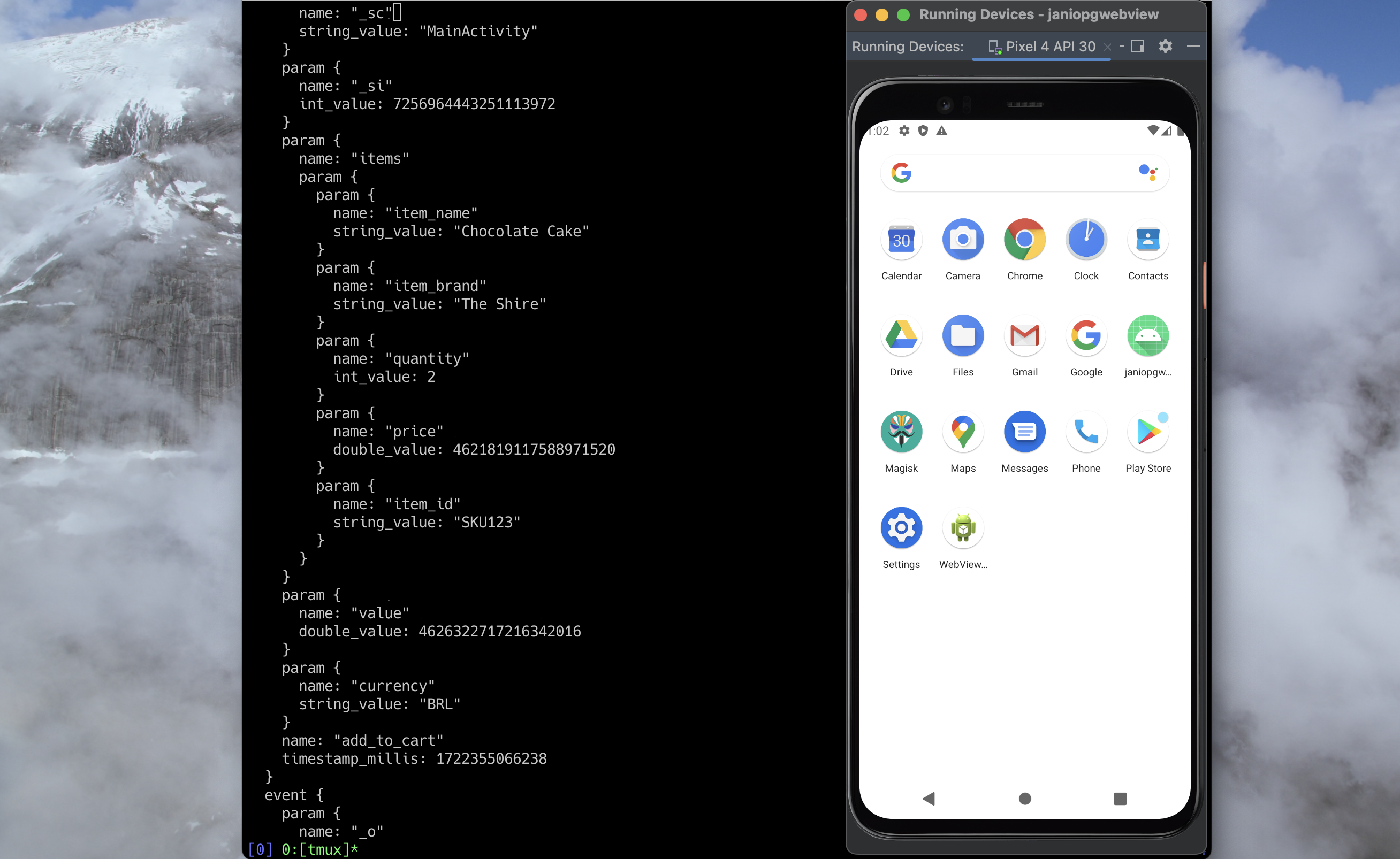Screen dimensions: 1400x859
Task: Launch the Magisk app
Action: point(901,432)
